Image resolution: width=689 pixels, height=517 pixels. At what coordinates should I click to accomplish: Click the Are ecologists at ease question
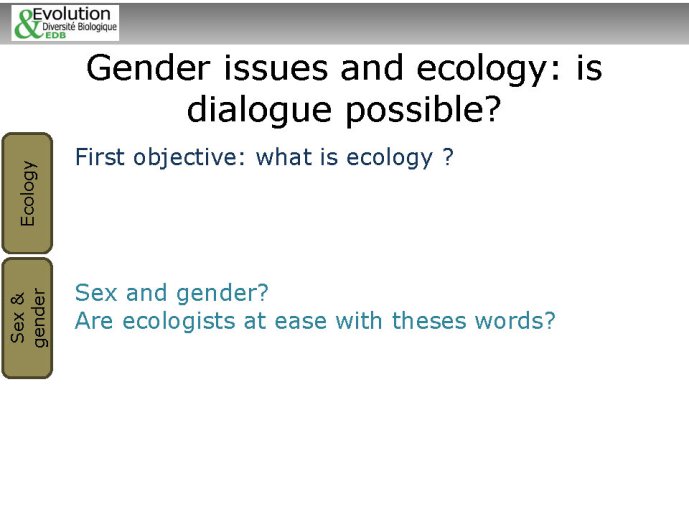point(315,321)
